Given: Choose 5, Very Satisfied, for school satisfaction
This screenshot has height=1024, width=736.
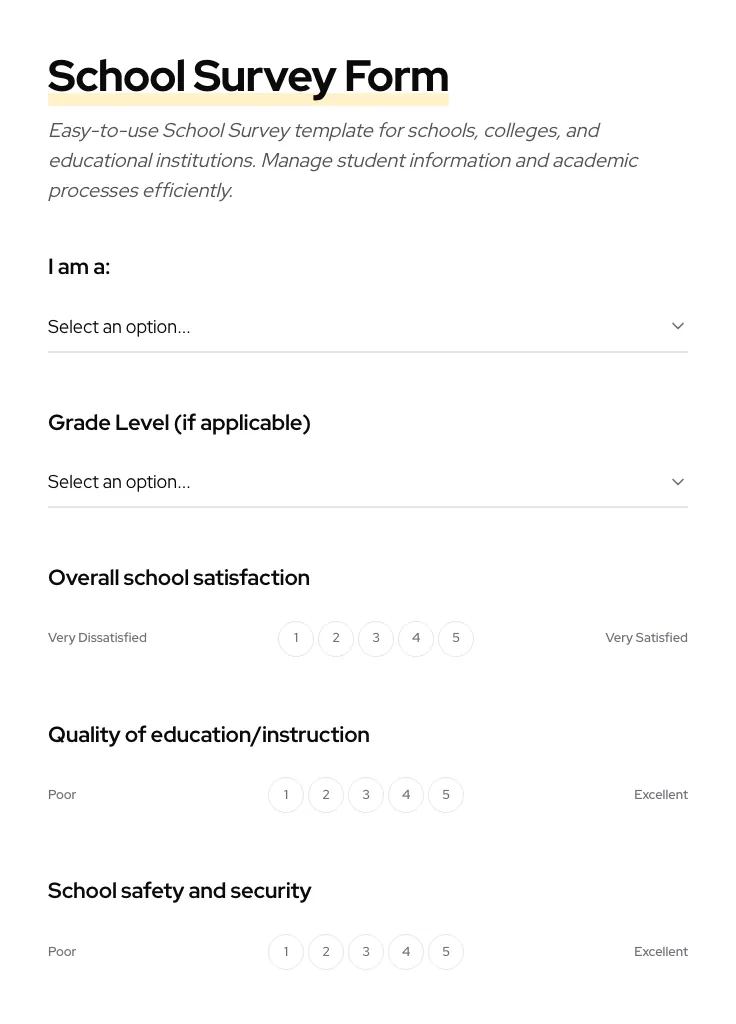Looking at the screenshot, I should click(456, 638).
